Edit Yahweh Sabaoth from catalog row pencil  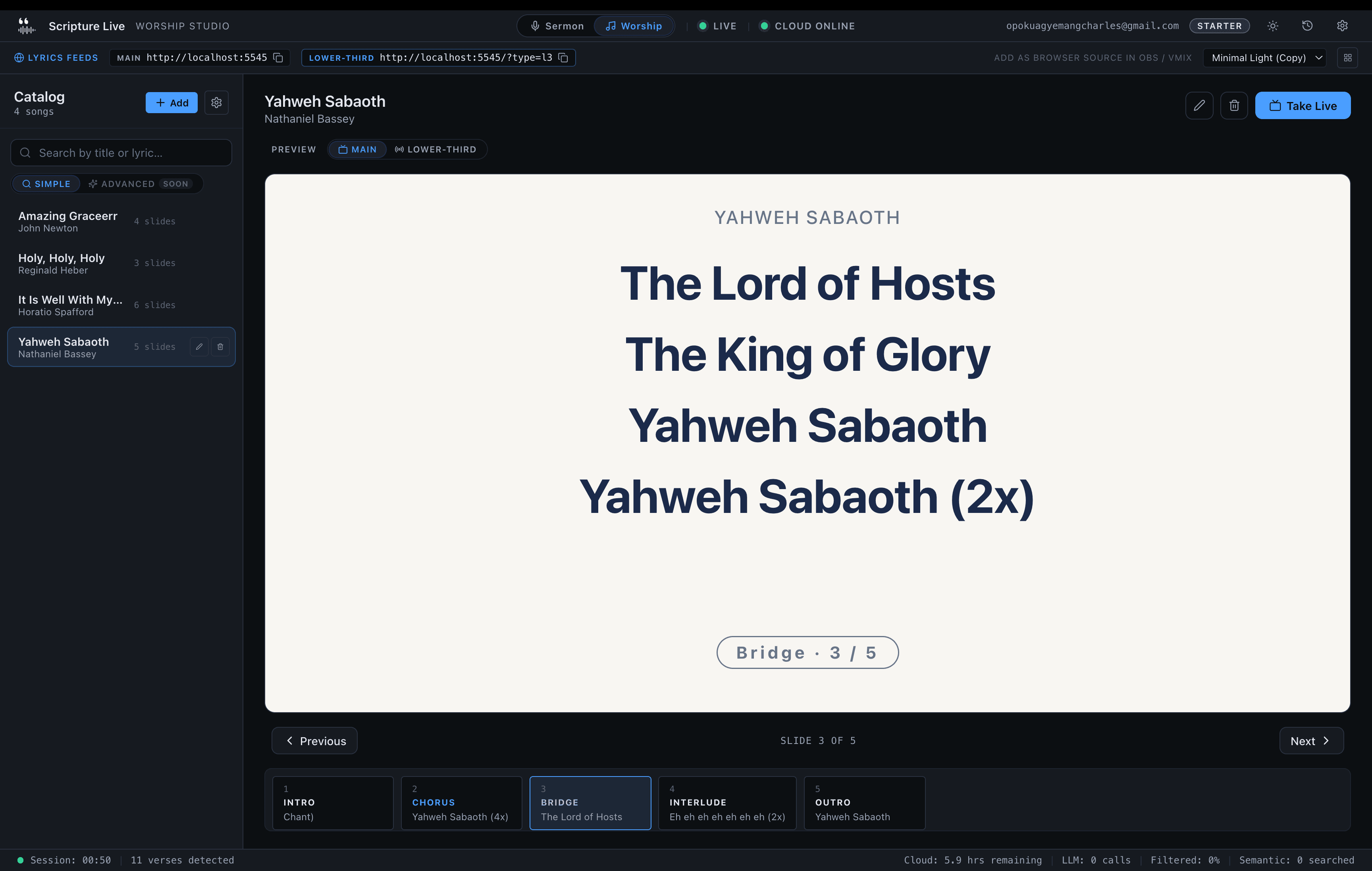click(x=199, y=346)
